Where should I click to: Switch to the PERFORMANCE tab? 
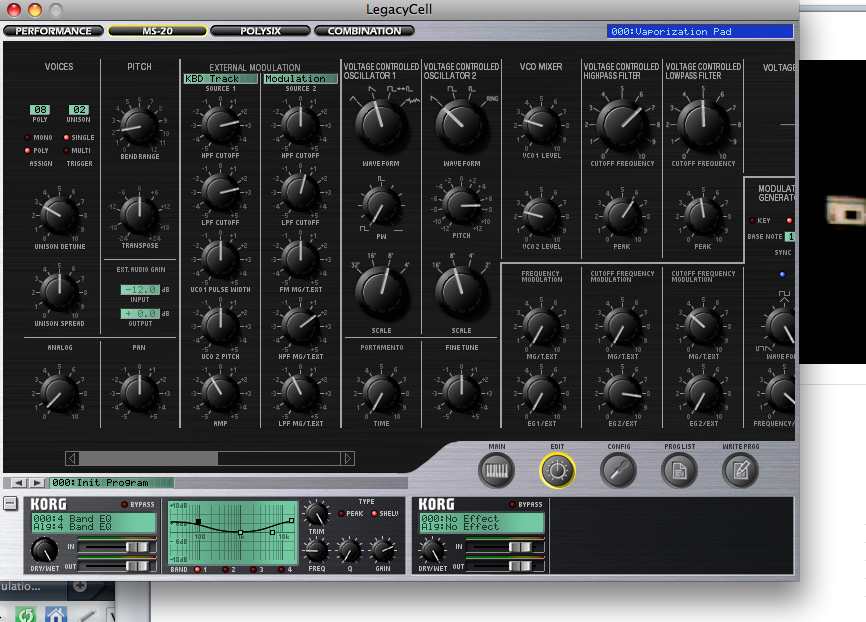tap(54, 31)
